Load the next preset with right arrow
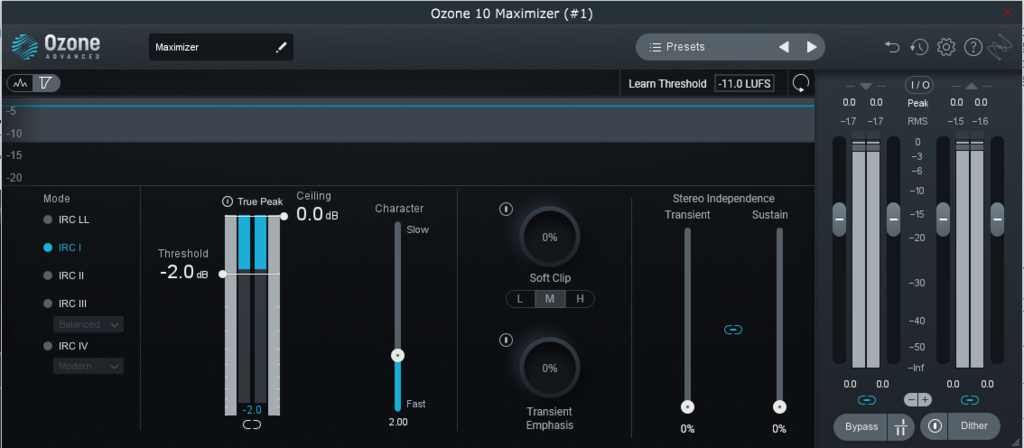The image size is (1024, 448). point(812,47)
